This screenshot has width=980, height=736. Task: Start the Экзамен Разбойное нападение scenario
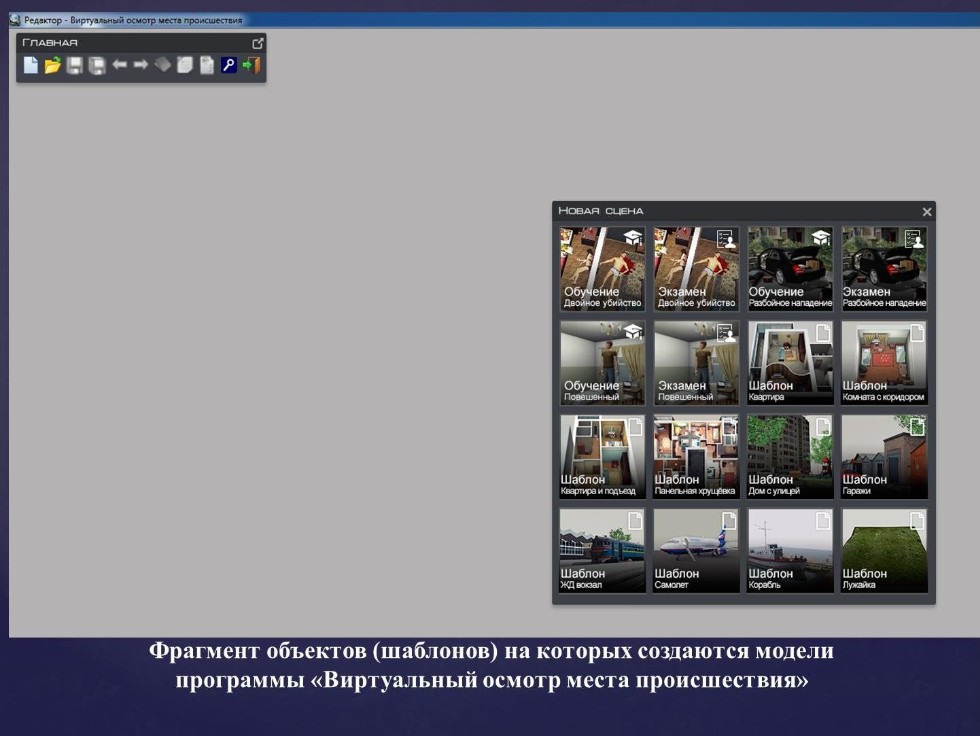point(883,267)
